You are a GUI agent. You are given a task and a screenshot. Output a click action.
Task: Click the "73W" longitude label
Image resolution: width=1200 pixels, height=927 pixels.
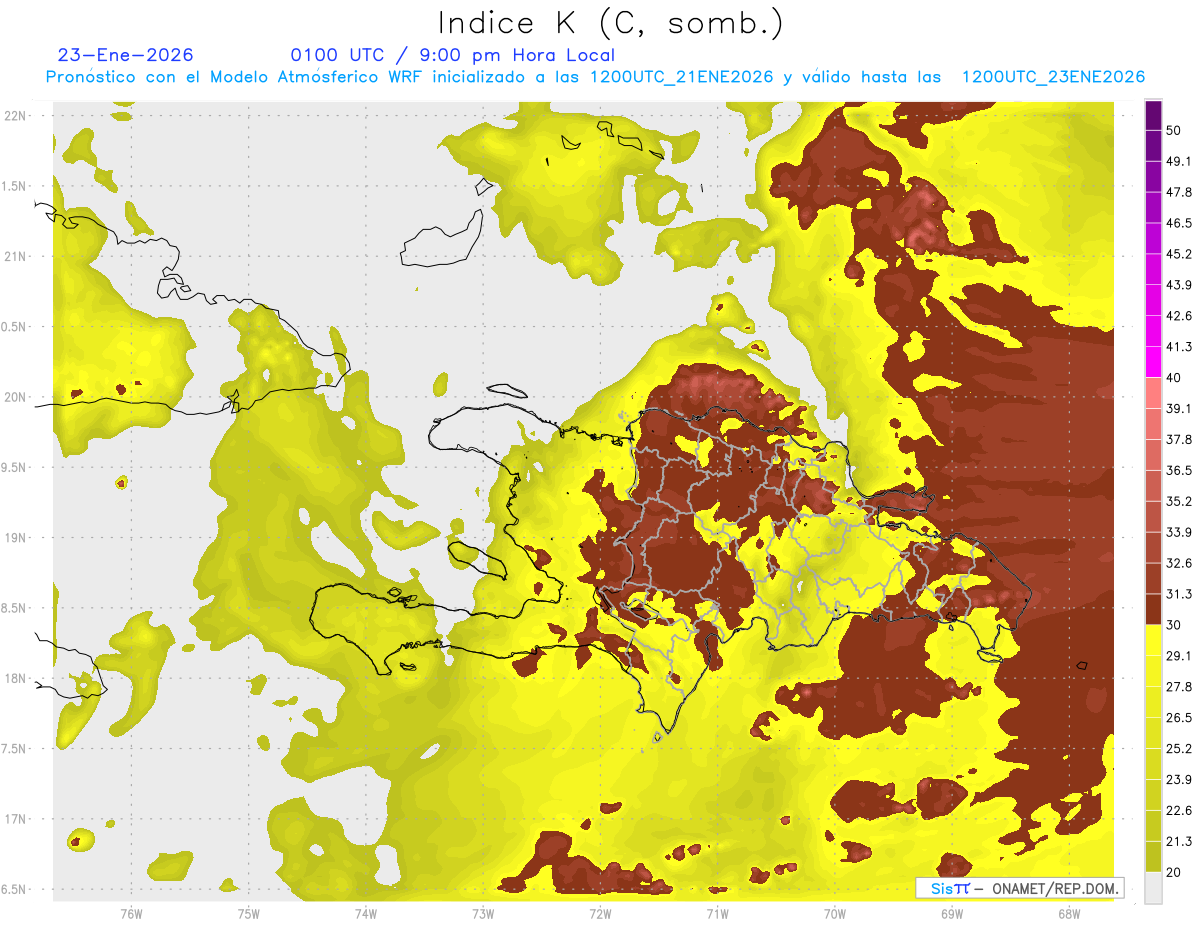pos(483,913)
